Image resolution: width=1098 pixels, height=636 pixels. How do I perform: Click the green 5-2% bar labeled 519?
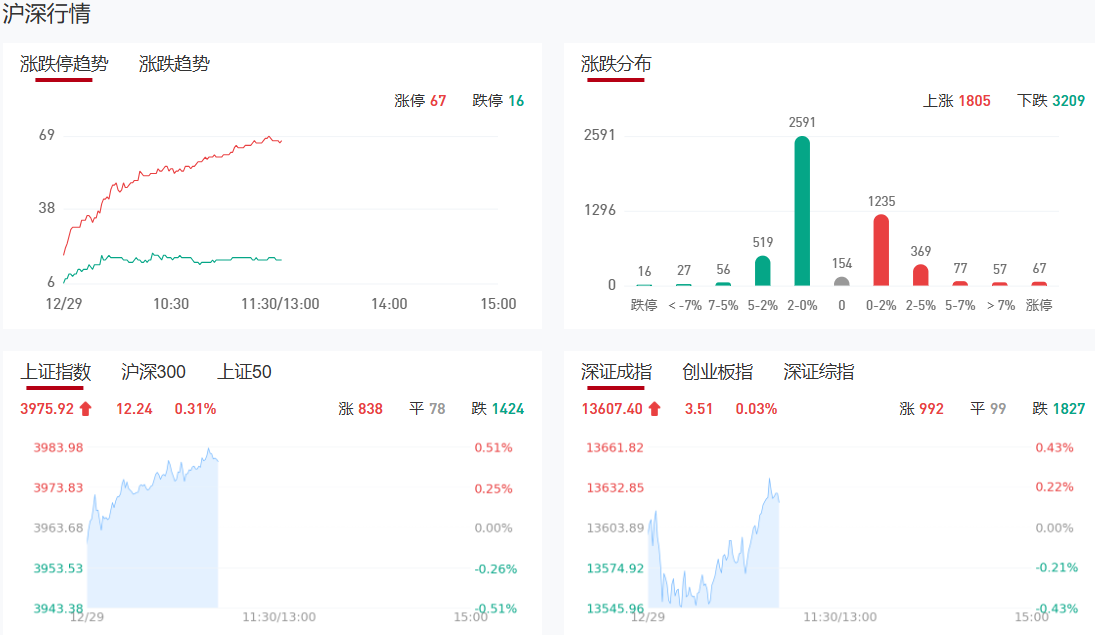click(x=762, y=271)
